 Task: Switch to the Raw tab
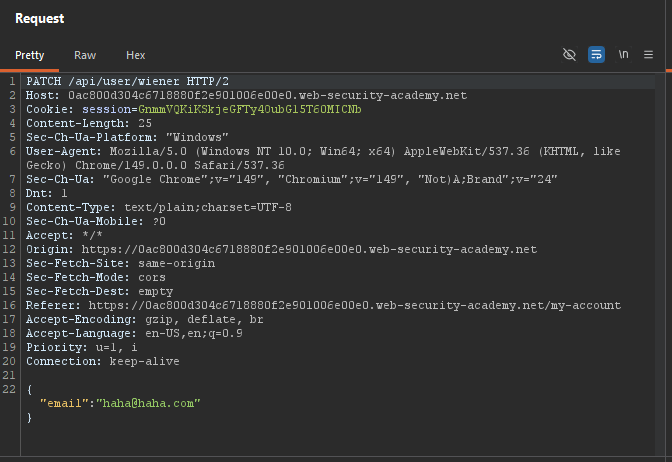coord(85,55)
